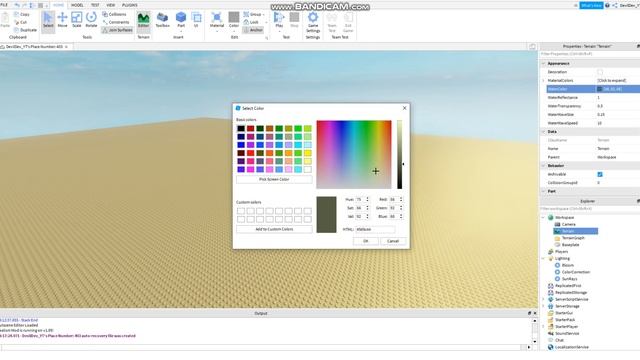The image size is (640, 360).
Task: Check the Decoration checkbox
Action: [600, 72]
